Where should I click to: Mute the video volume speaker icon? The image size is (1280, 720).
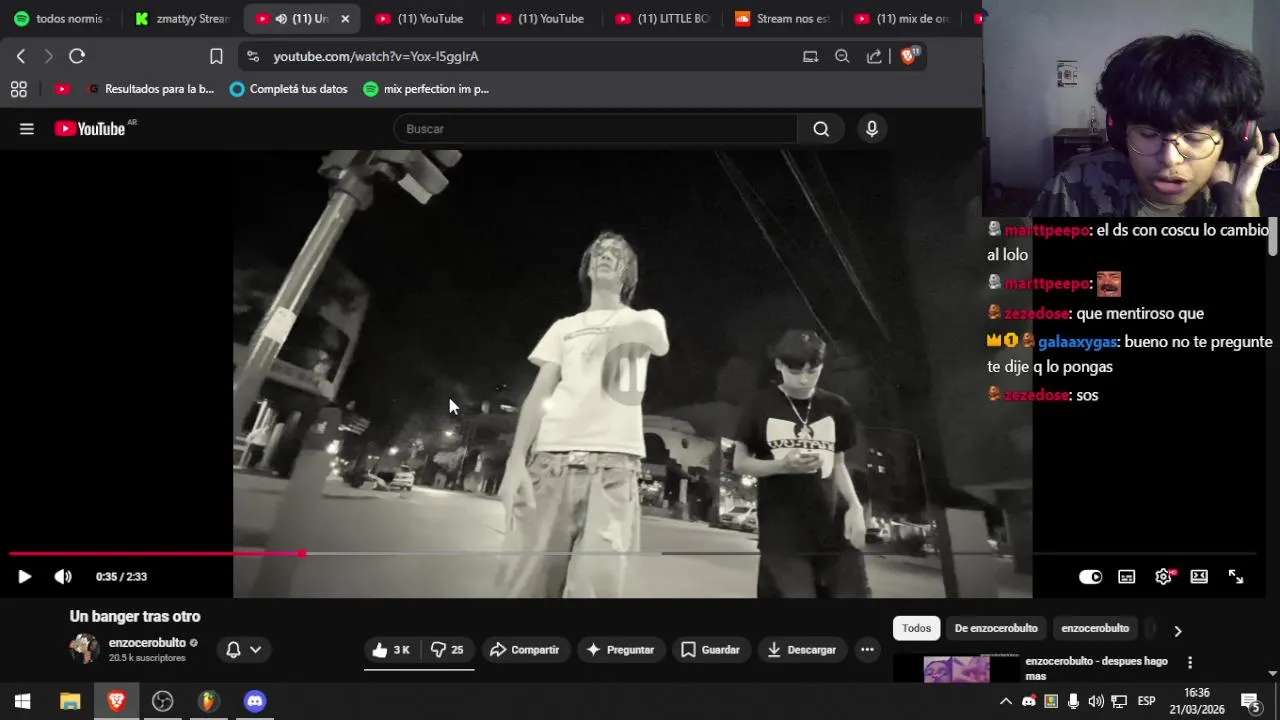click(x=63, y=577)
